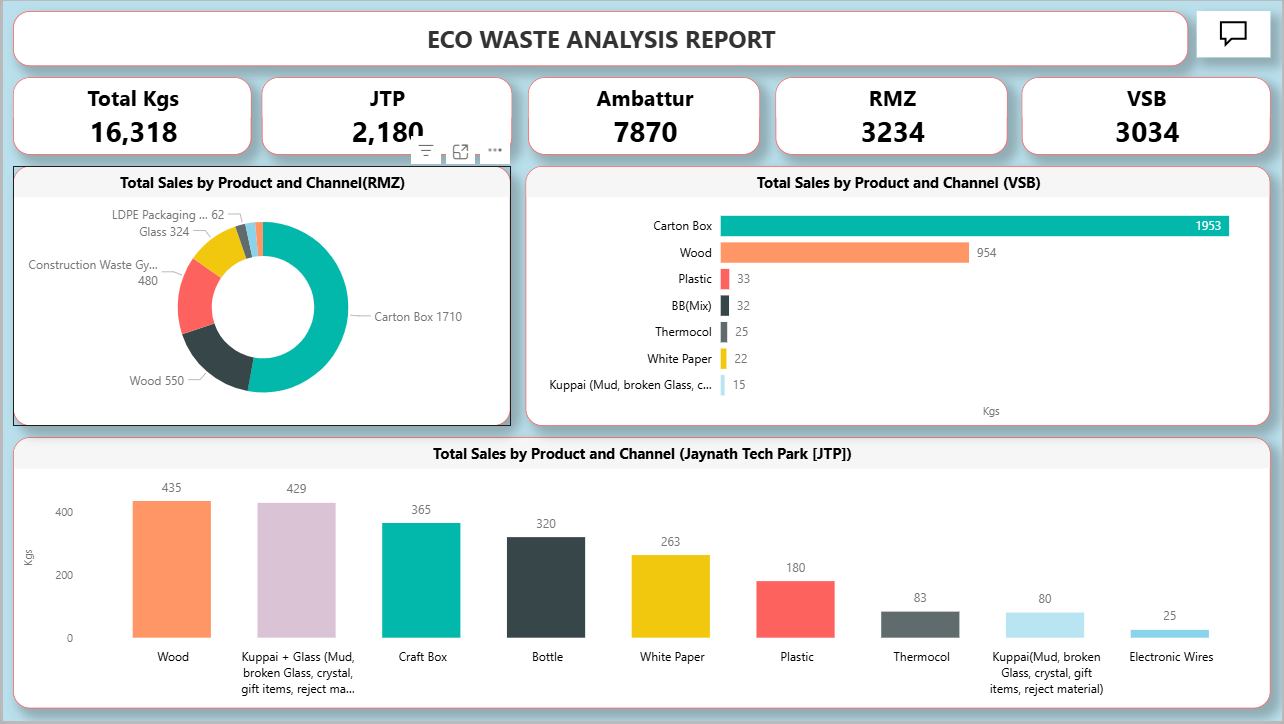Click the filter icon on RMZ donut visual
The height and width of the screenshot is (724, 1284).
[426, 151]
